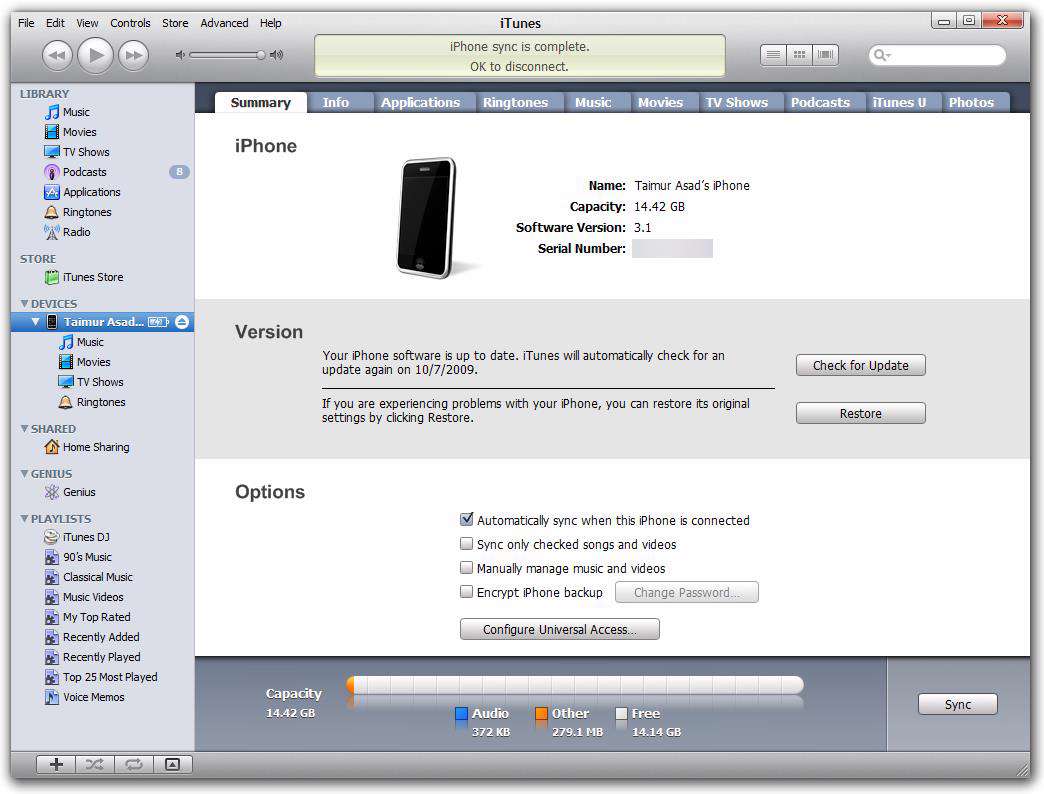This screenshot has height=794, width=1044.
Task: Switch to Cover Flow view
Action: tap(825, 55)
